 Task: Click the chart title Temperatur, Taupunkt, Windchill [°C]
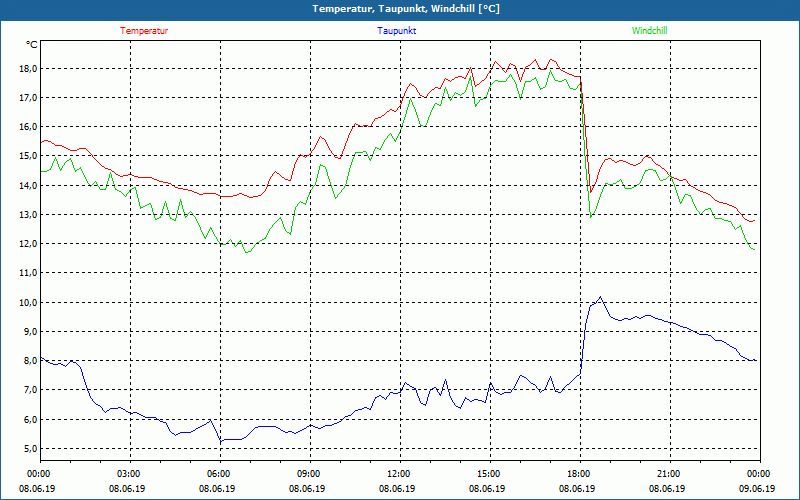(x=406, y=9)
